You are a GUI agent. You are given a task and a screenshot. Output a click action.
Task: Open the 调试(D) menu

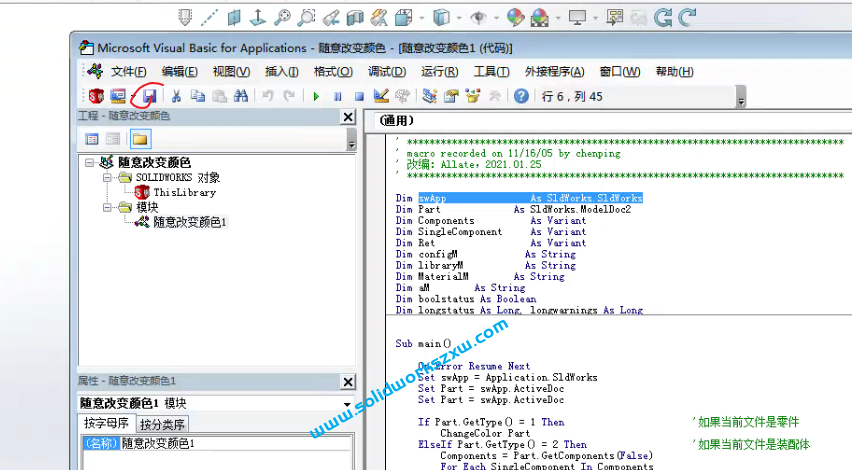coord(387,72)
